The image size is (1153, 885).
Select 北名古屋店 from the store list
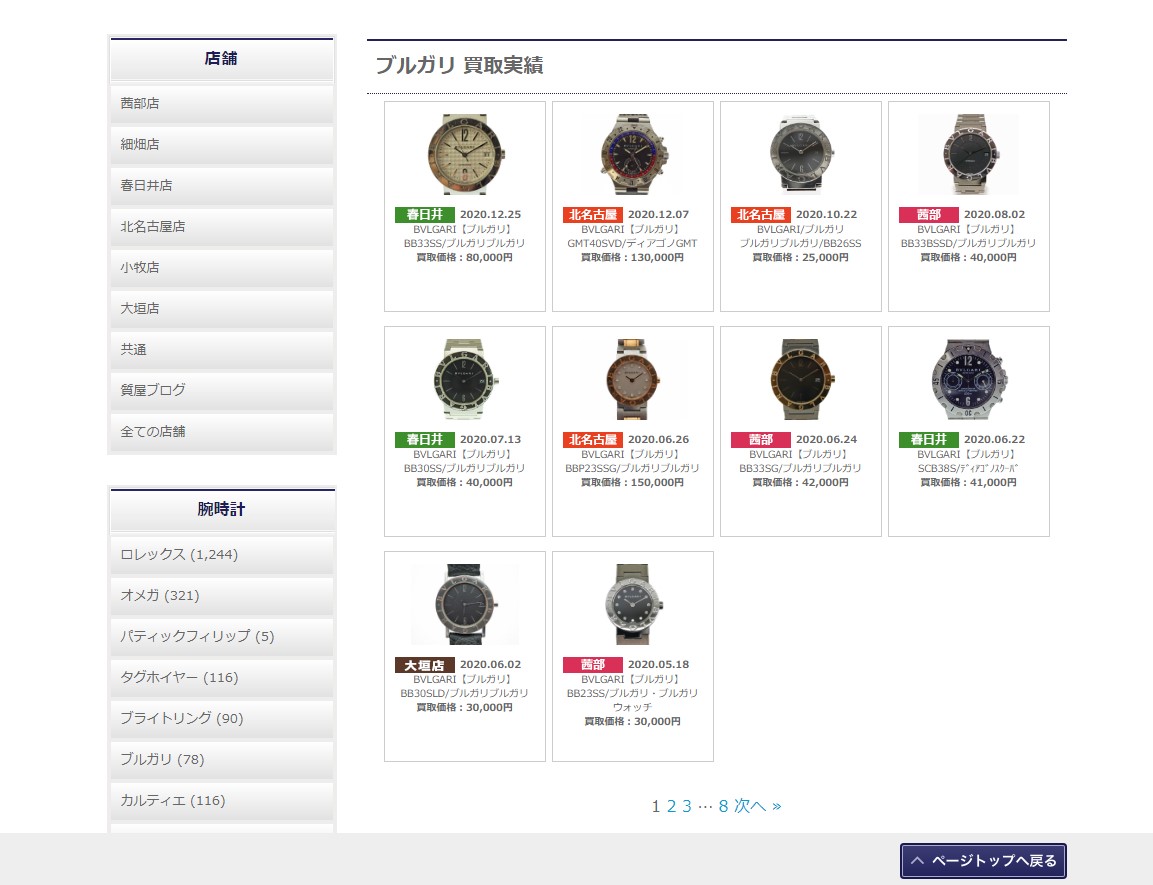pyautogui.click(x=221, y=226)
